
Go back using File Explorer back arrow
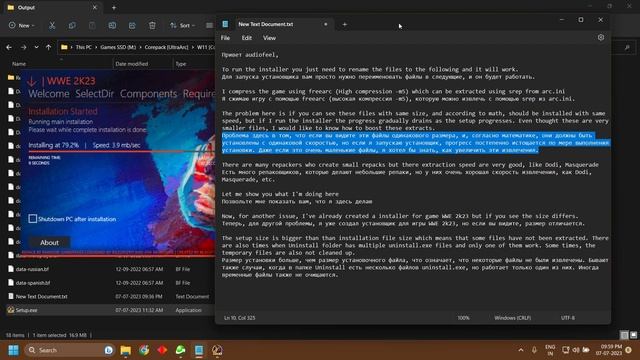[9, 47]
